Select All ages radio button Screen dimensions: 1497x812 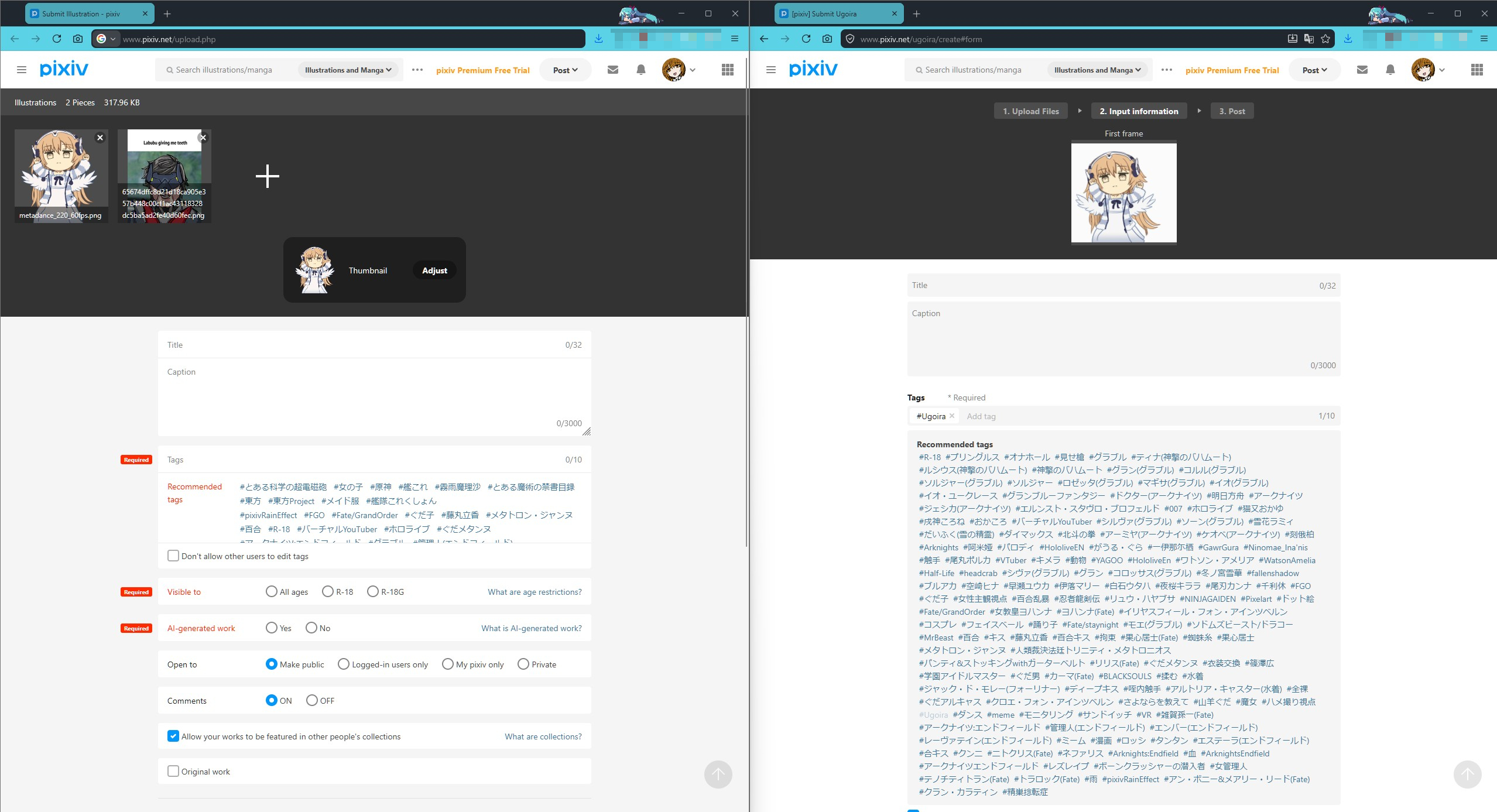point(272,591)
